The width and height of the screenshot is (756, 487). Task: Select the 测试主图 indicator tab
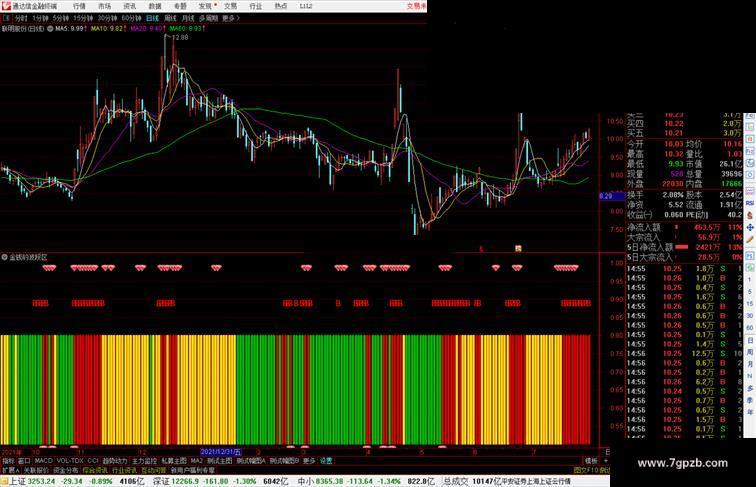point(219,461)
